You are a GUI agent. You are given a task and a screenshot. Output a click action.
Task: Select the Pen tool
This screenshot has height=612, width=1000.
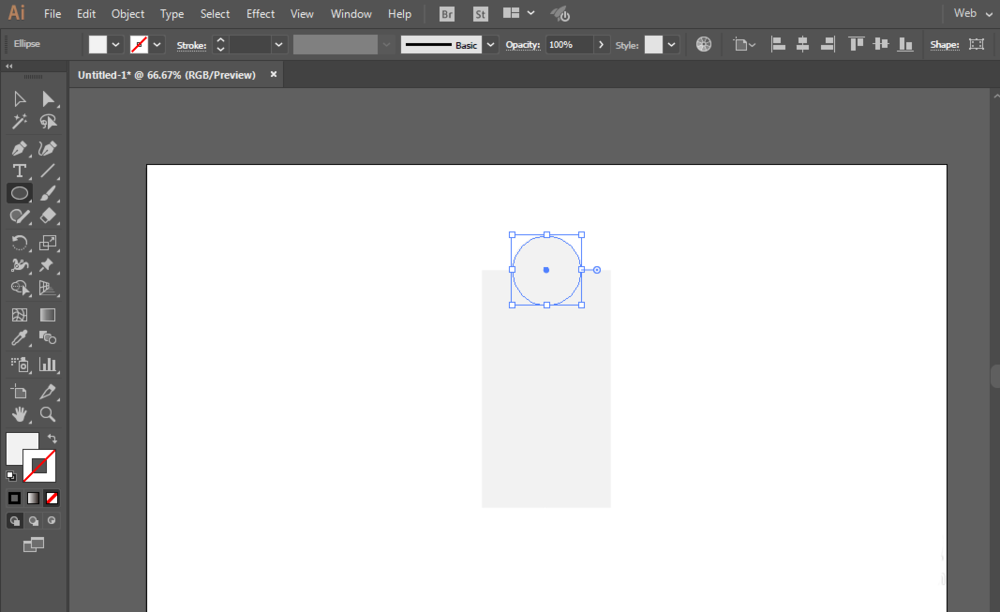click(x=19, y=148)
